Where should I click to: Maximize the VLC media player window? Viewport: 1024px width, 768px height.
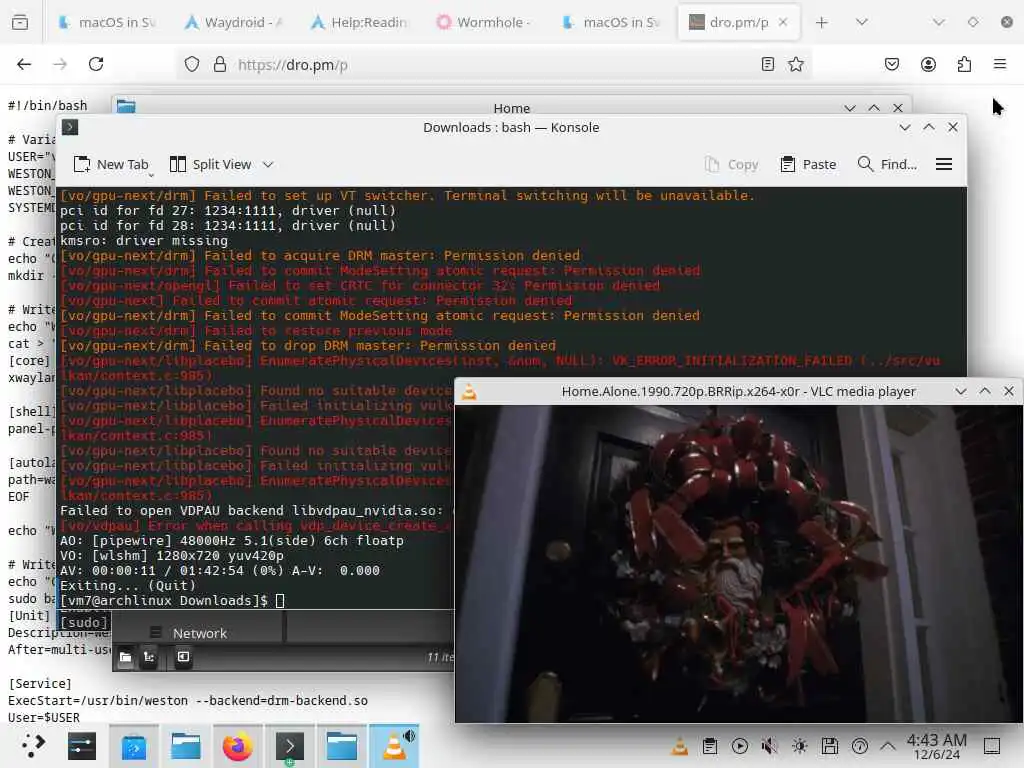point(985,391)
